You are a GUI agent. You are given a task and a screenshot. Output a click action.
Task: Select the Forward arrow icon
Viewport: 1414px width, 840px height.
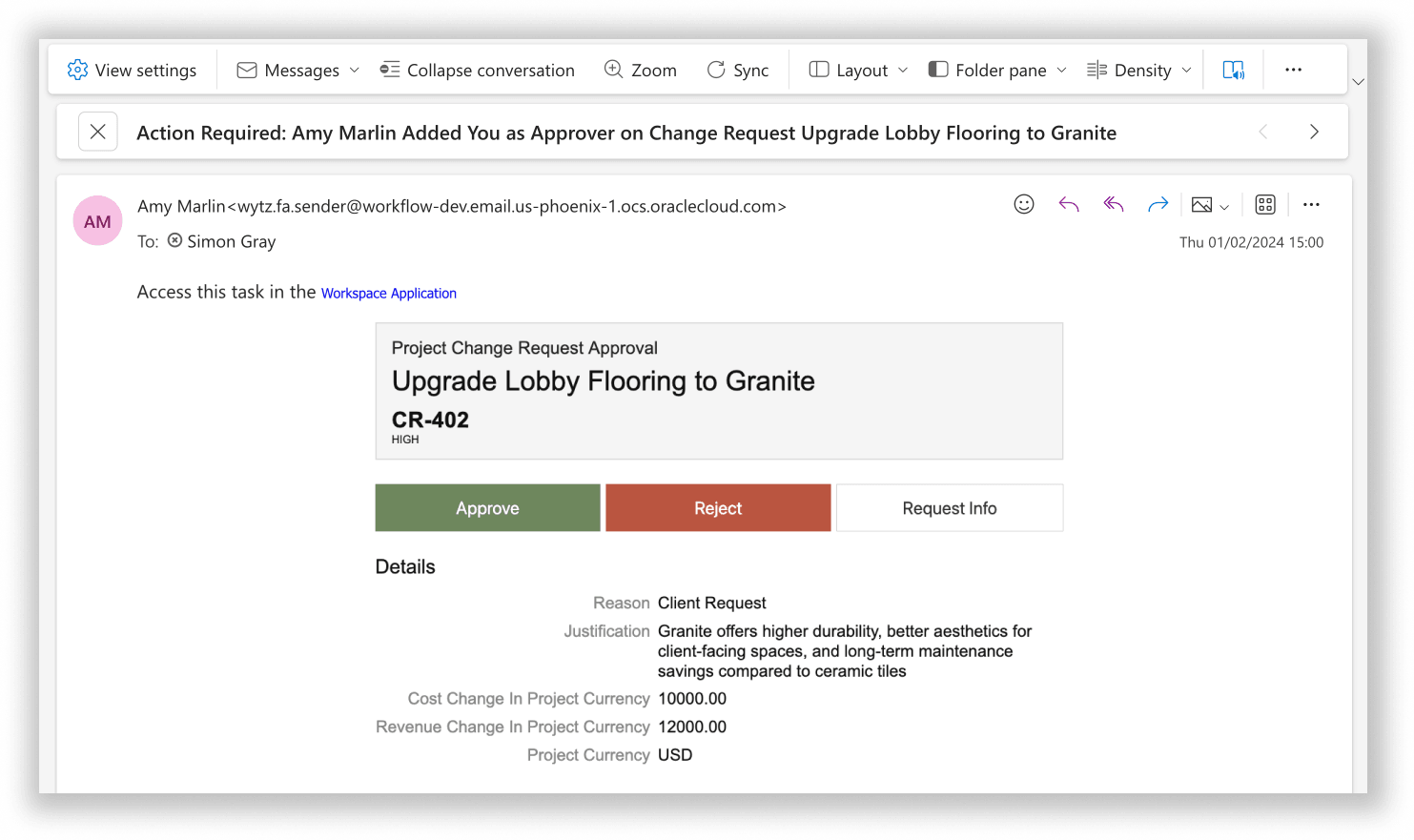coord(1158,204)
